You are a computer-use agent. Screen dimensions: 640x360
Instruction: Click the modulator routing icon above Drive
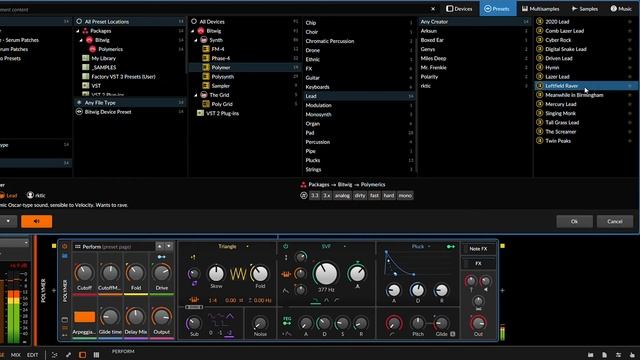161,257
